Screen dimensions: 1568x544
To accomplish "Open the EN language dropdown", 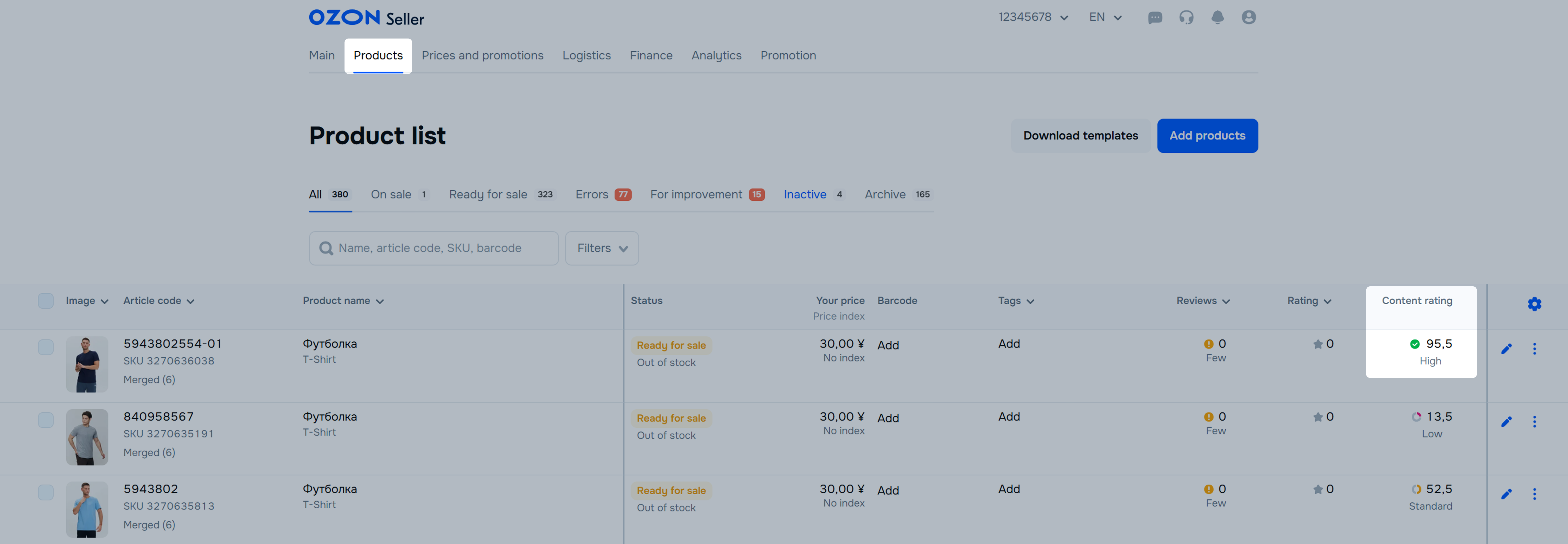I will (1105, 18).
